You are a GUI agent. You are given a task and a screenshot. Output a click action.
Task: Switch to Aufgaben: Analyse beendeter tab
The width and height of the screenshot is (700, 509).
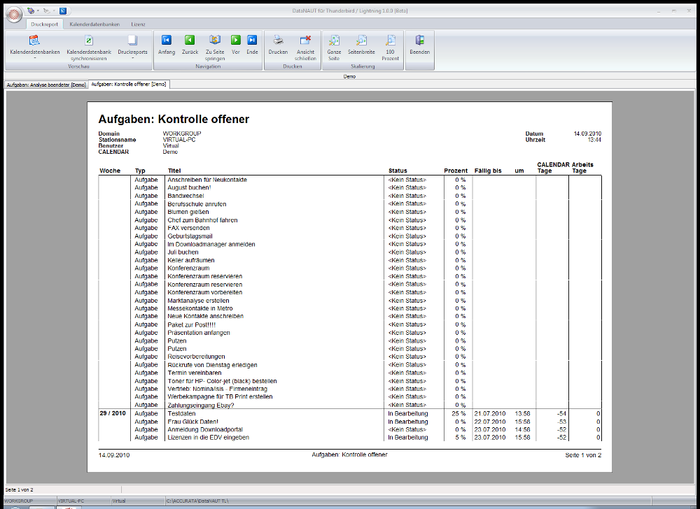click(46, 84)
